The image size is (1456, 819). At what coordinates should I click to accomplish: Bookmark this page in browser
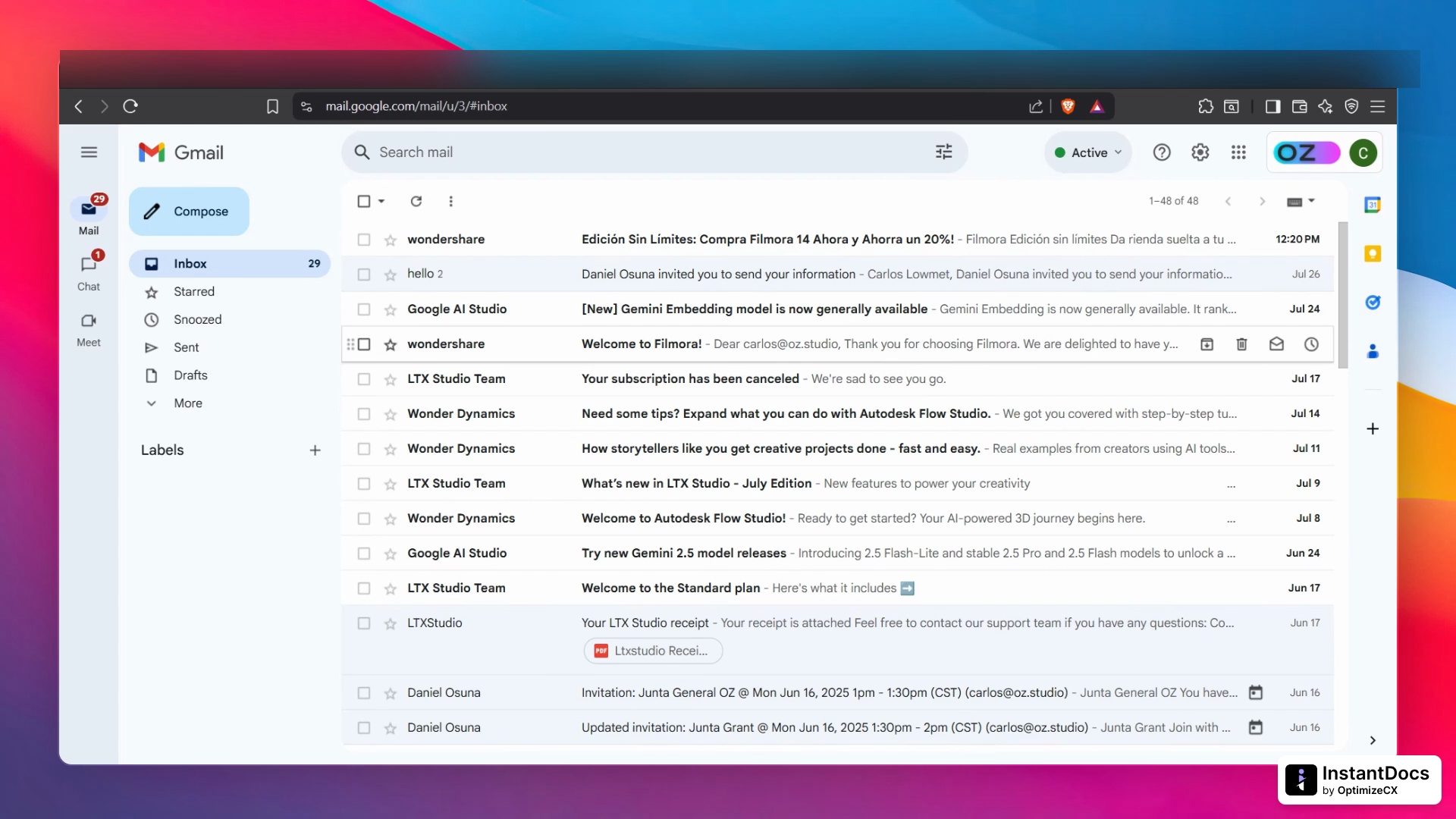[x=273, y=106]
